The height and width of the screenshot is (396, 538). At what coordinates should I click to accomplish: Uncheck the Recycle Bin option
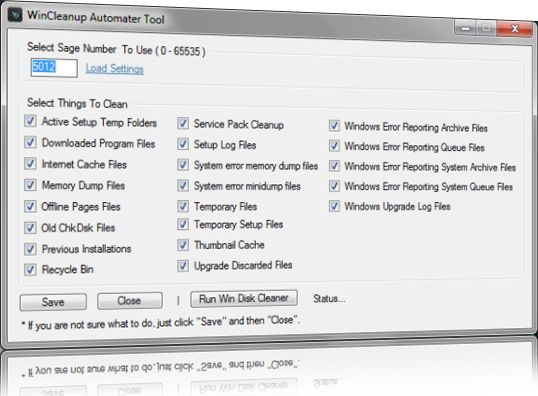tap(30, 269)
